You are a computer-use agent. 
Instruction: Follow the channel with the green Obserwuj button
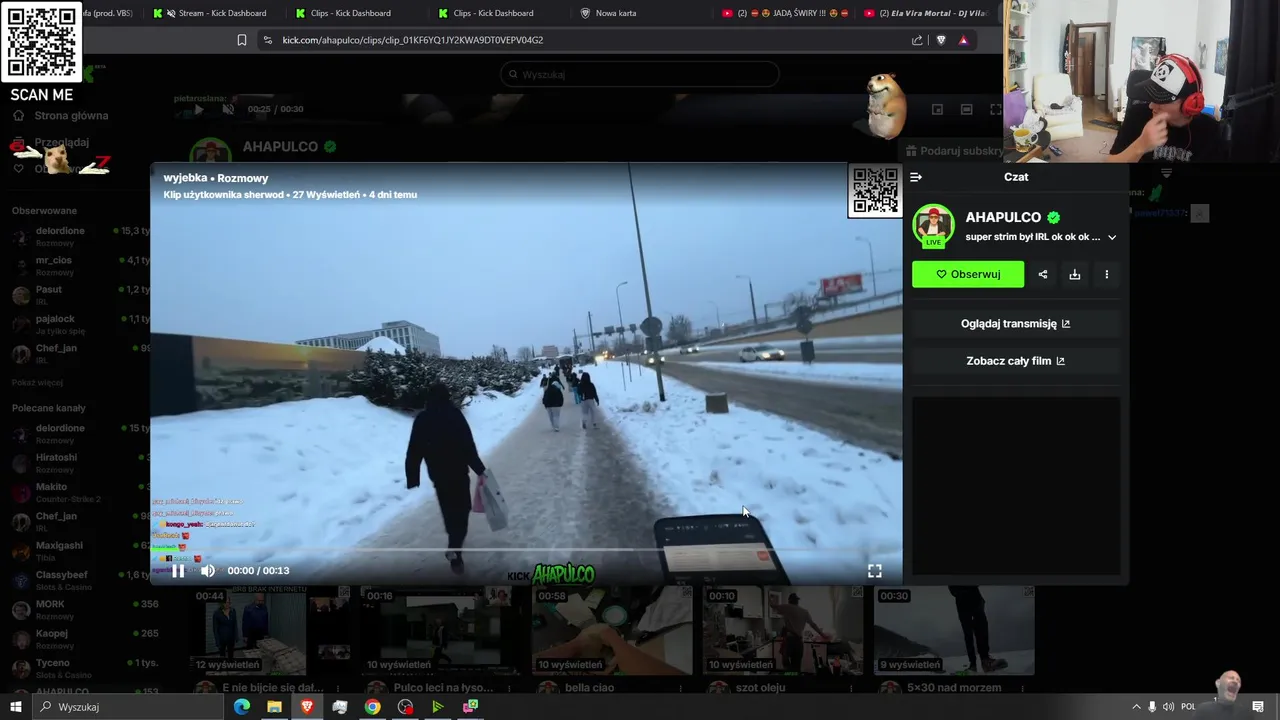coord(968,274)
